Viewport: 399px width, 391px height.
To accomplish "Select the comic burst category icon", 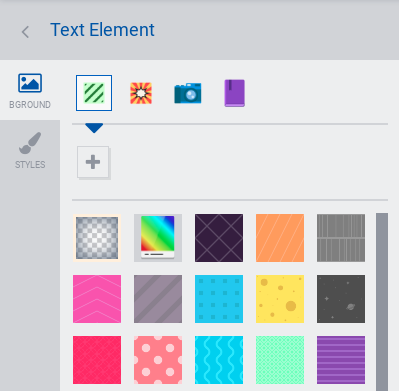I will pyautogui.click(x=141, y=93).
